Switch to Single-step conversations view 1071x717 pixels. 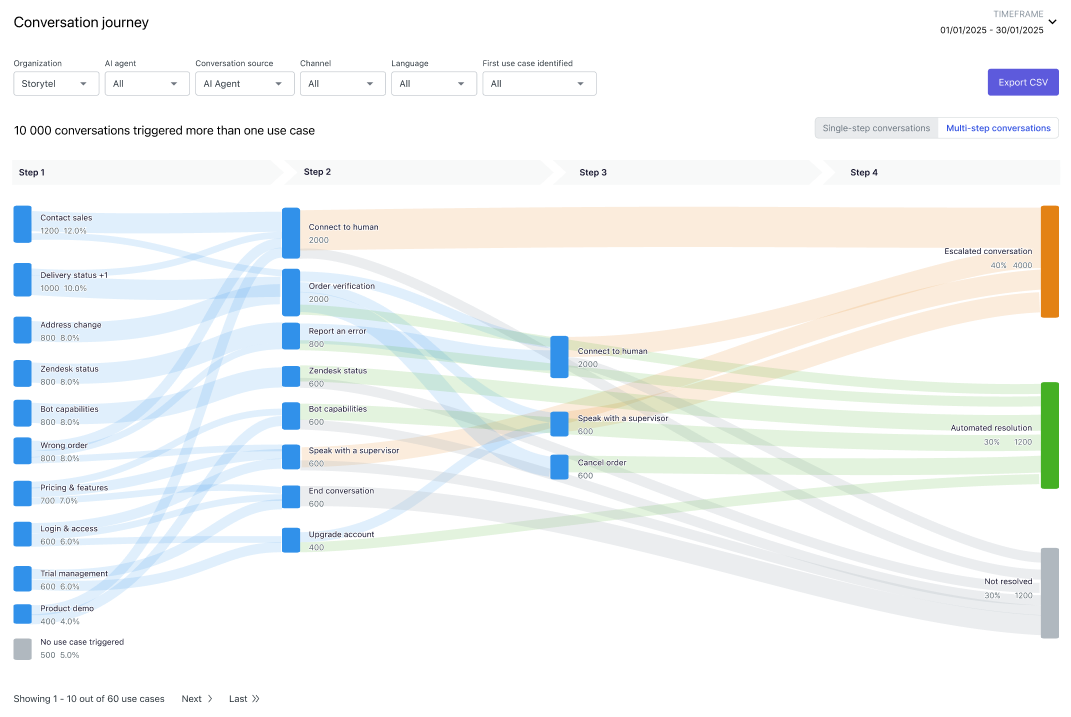pyautogui.click(x=875, y=128)
